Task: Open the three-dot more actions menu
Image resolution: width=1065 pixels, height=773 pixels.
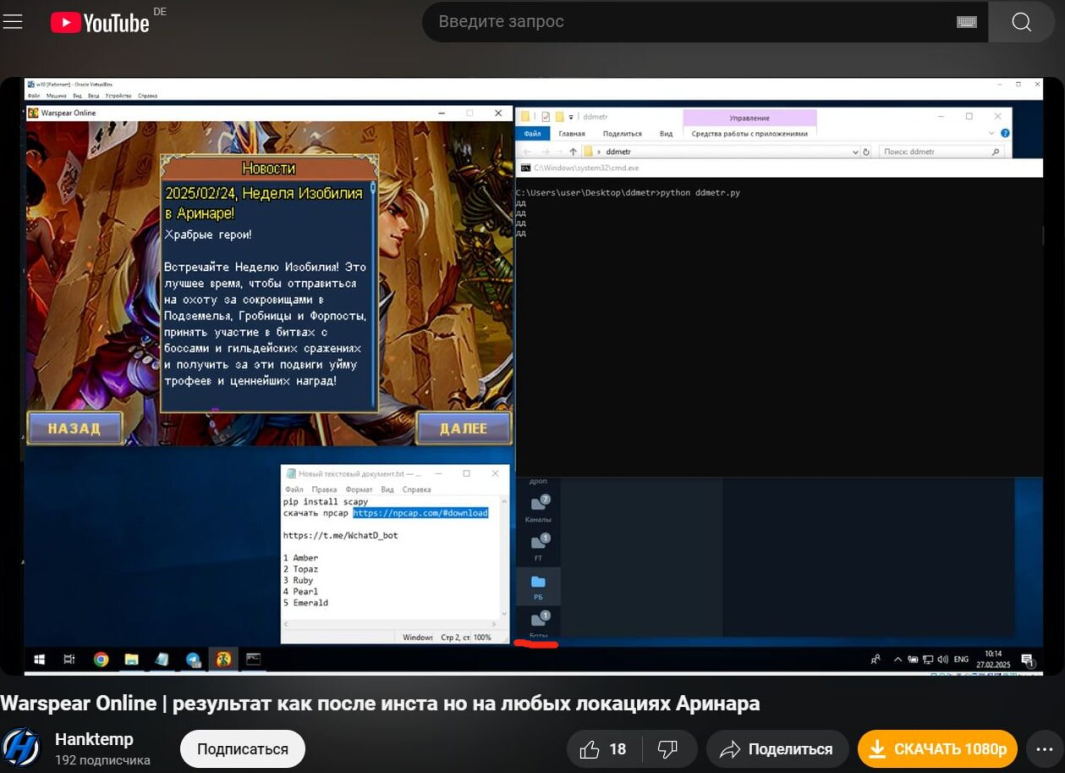Action: coord(1044,749)
